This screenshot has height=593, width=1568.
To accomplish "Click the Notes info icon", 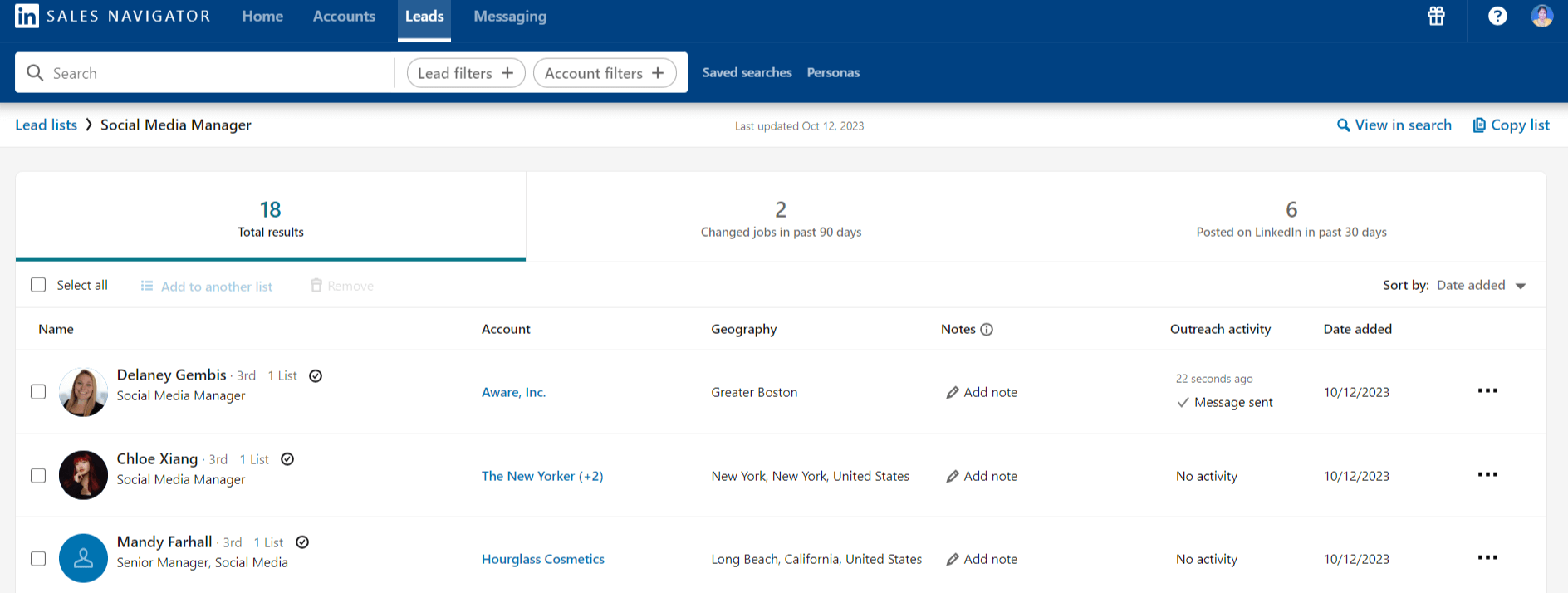I will click(x=987, y=330).
